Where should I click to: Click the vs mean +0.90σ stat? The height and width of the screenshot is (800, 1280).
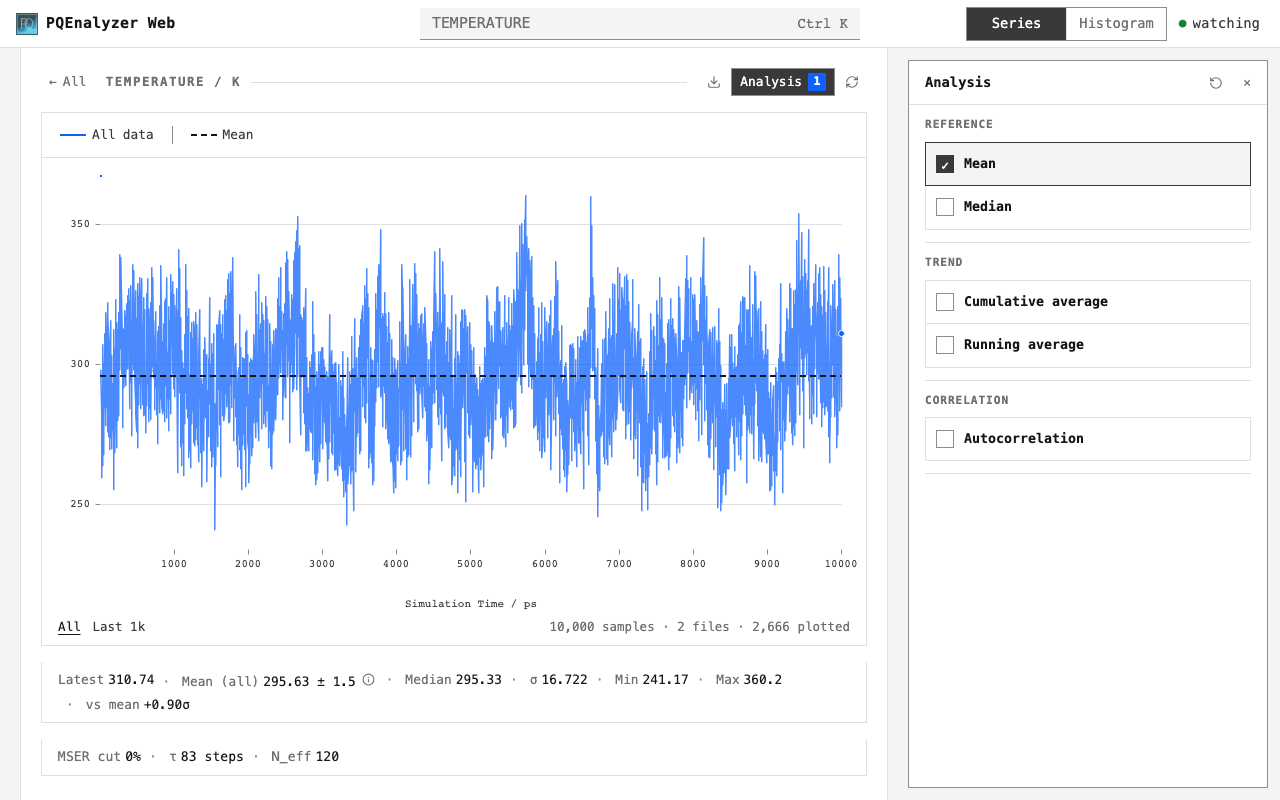[138, 705]
